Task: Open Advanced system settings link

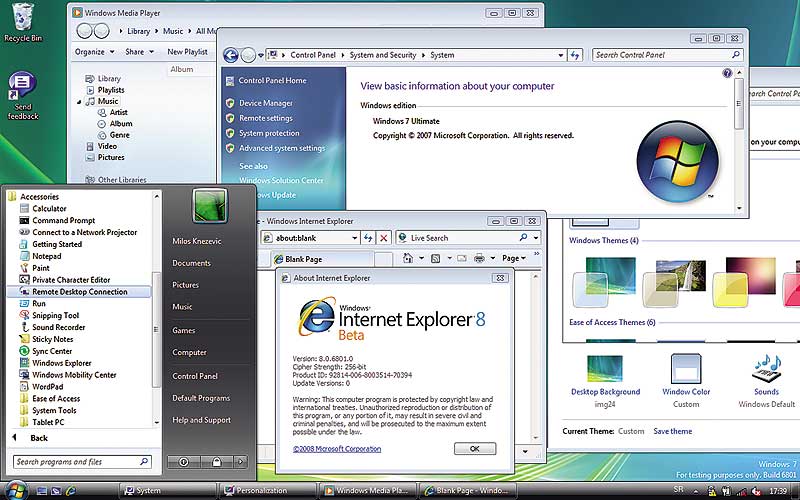Action: 282,148
